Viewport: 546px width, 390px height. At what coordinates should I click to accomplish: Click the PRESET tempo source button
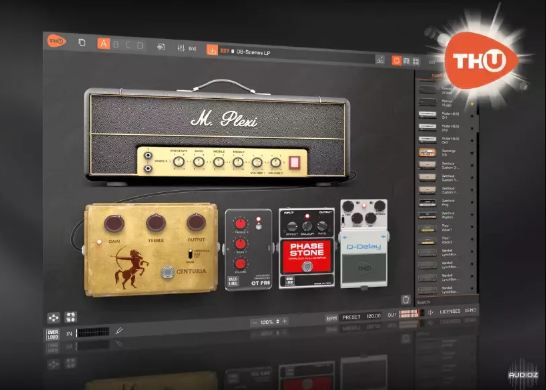pyautogui.click(x=351, y=317)
